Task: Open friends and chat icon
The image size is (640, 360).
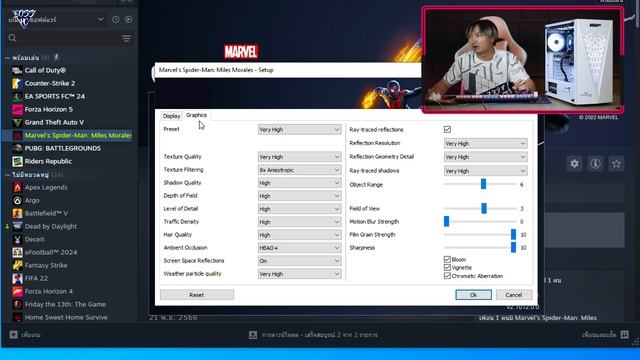Action: [x=624, y=335]
